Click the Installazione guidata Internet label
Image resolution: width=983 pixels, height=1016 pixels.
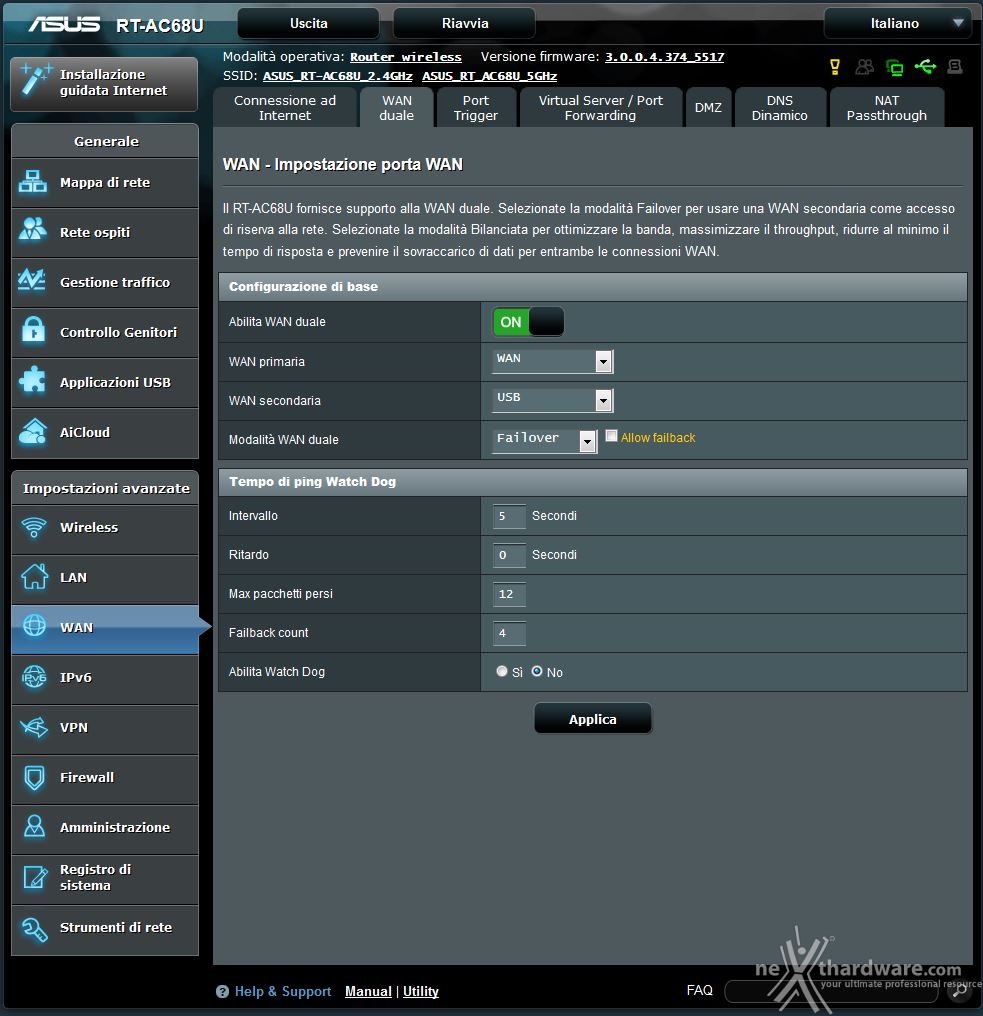point(113,82)
